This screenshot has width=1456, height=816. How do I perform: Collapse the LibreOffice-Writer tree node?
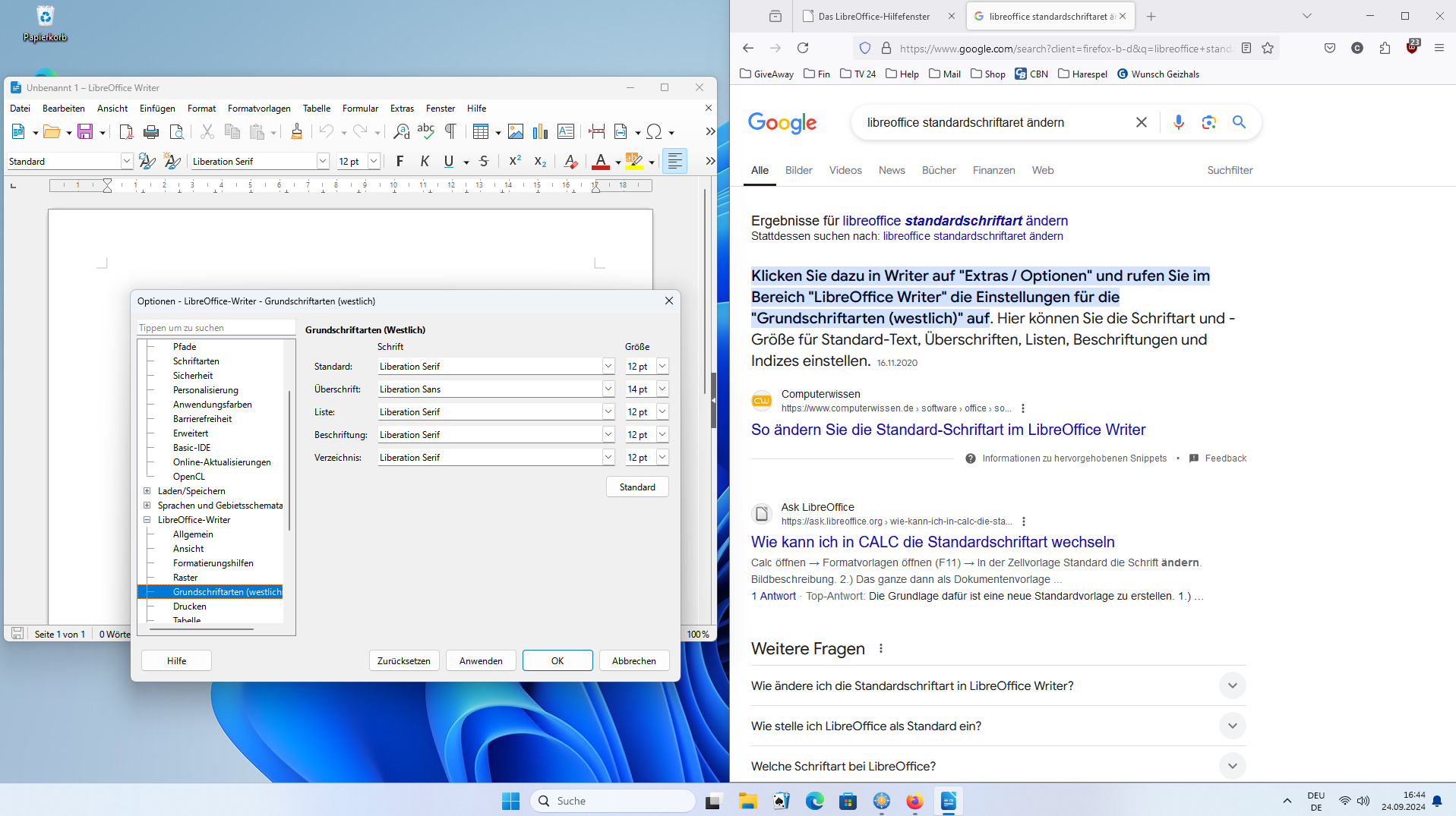(x=147, y=520)
